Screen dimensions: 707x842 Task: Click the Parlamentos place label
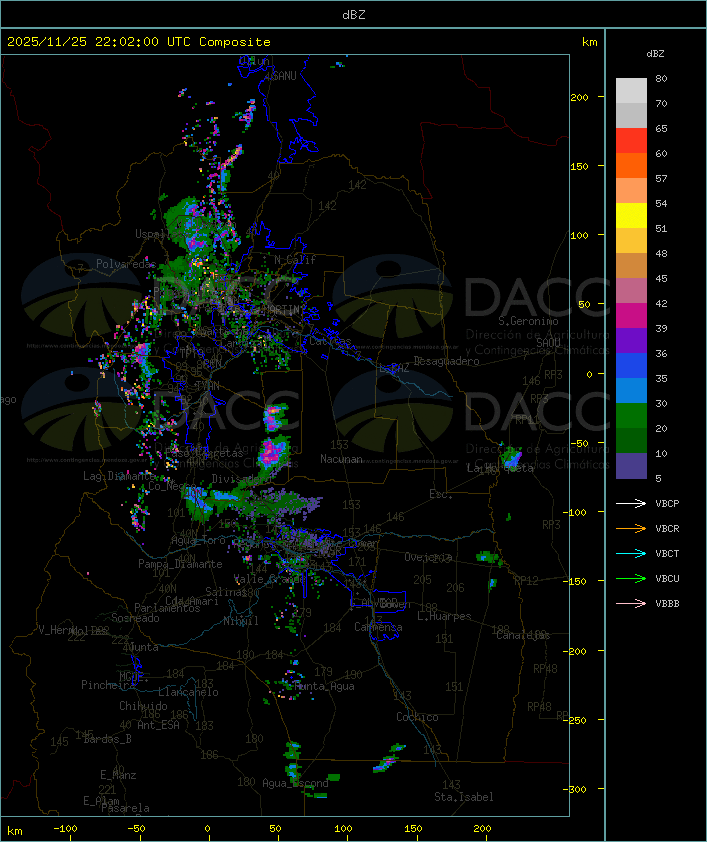point(167,608)
